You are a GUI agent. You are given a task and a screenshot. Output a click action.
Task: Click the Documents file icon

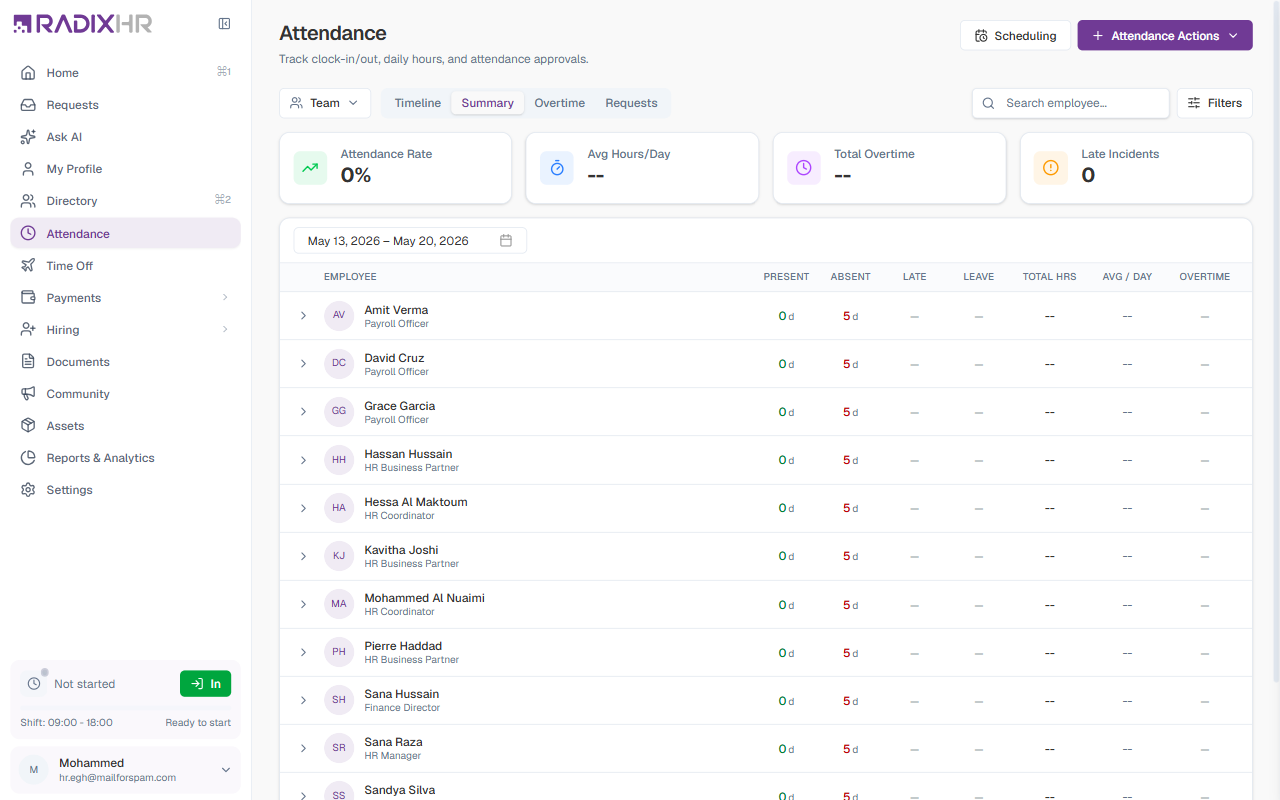coord(28,362)
